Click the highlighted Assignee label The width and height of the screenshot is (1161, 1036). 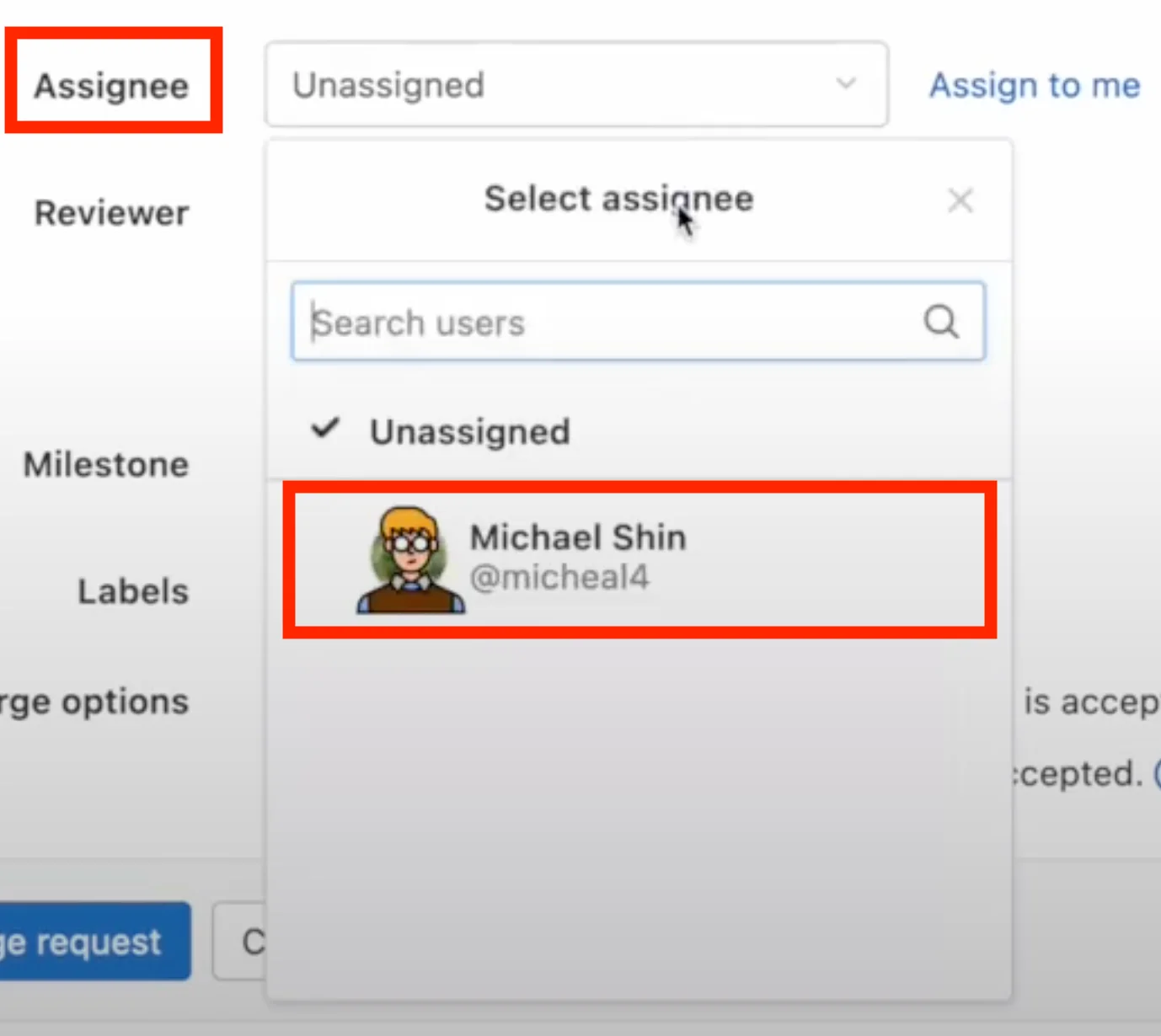[x=111, y=85]
